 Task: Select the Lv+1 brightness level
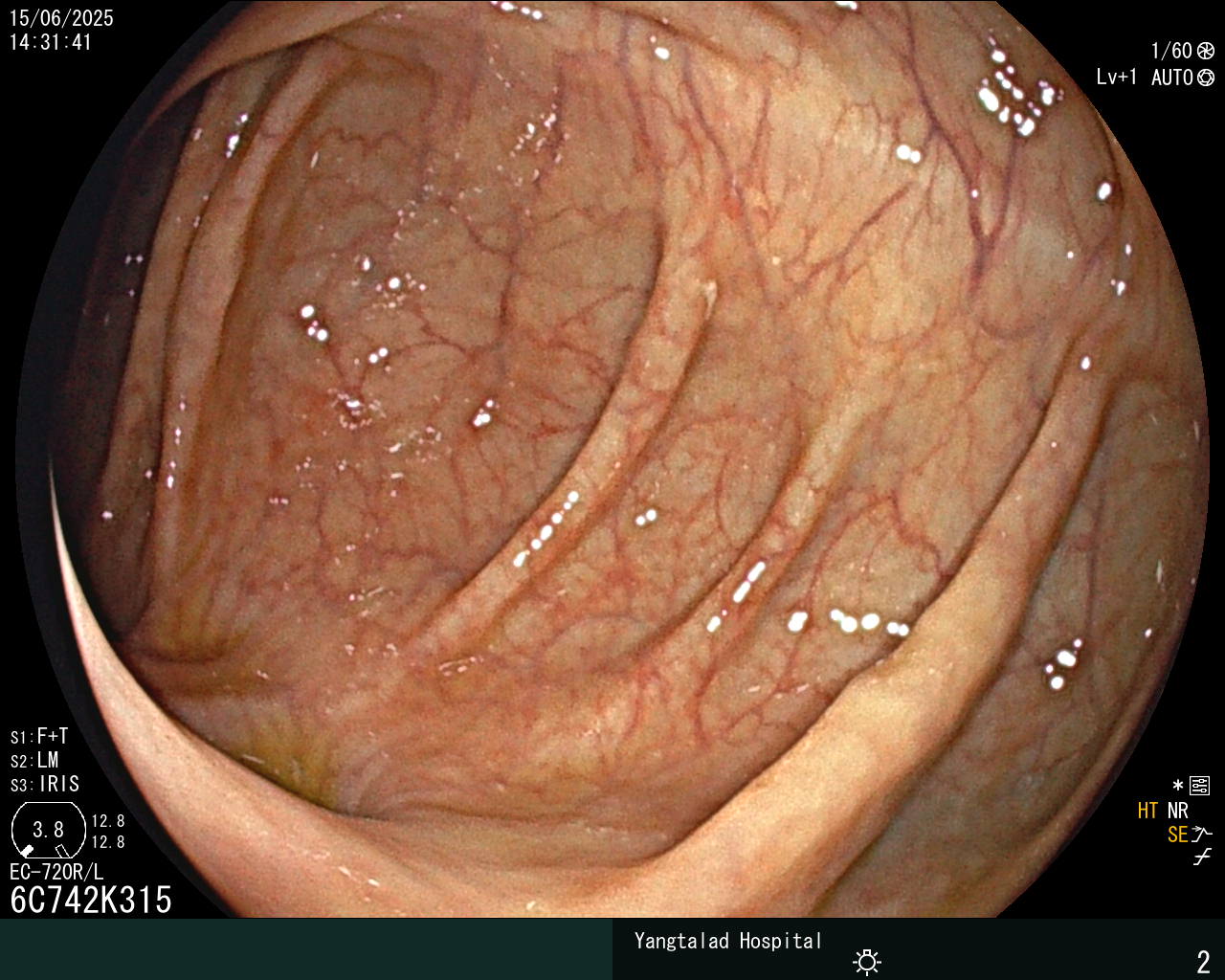tap(1117, 78)
